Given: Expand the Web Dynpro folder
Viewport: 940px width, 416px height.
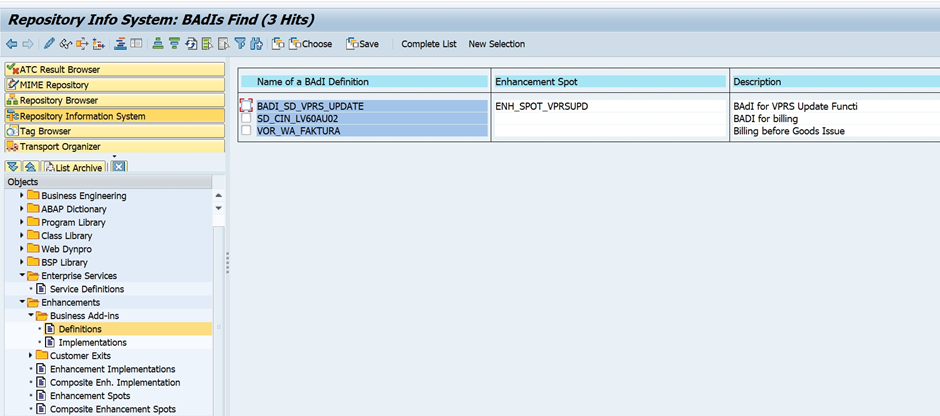Looking at the screenshot, I should click(x=22, y=249).
